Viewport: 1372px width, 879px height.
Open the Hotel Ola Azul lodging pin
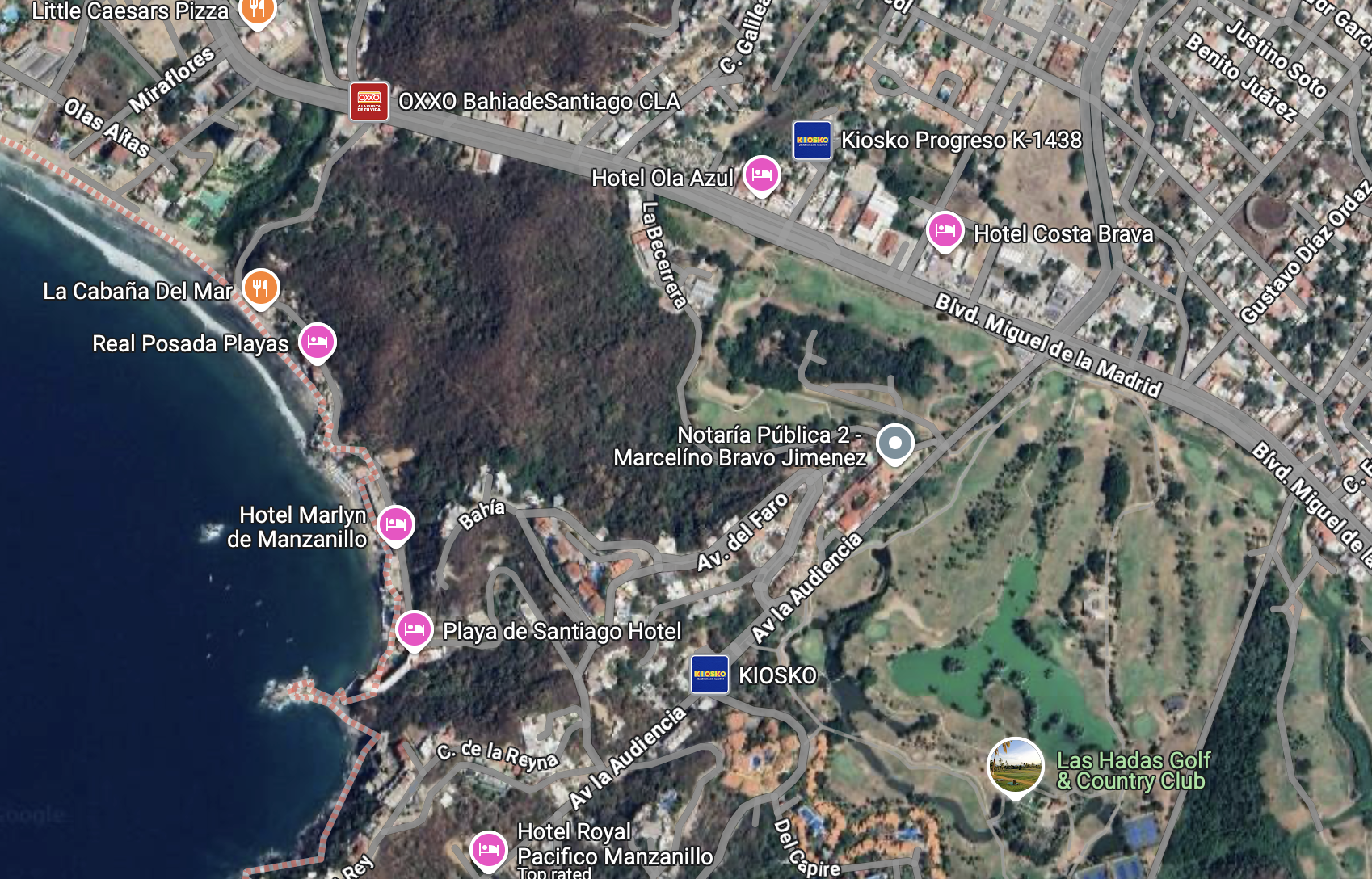762,176
